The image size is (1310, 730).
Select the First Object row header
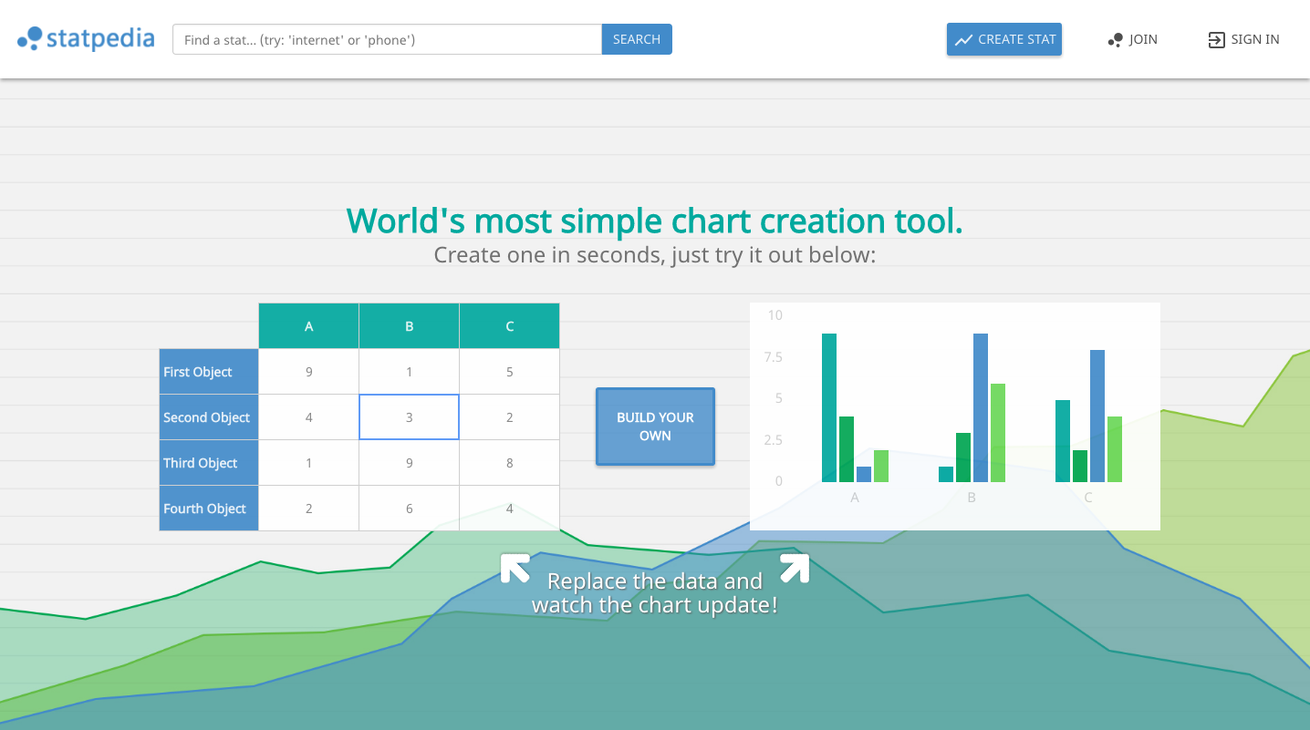point(209,372)
